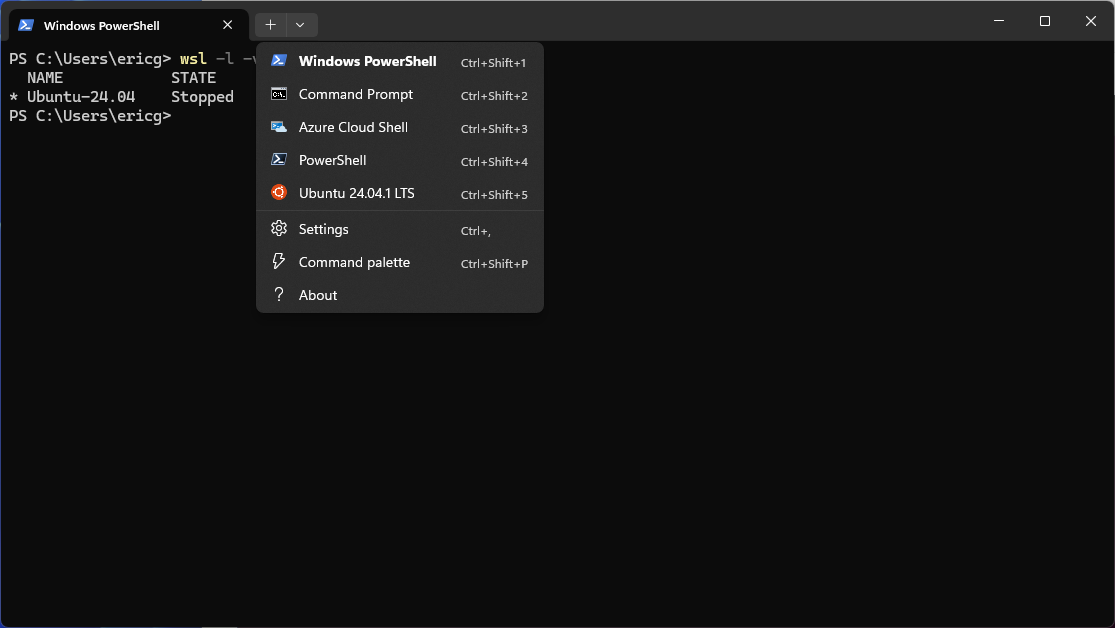Click the Ctrl+Shift+3 shortcut label
This screenshot has height=628, width=1115.
(494, 129)
